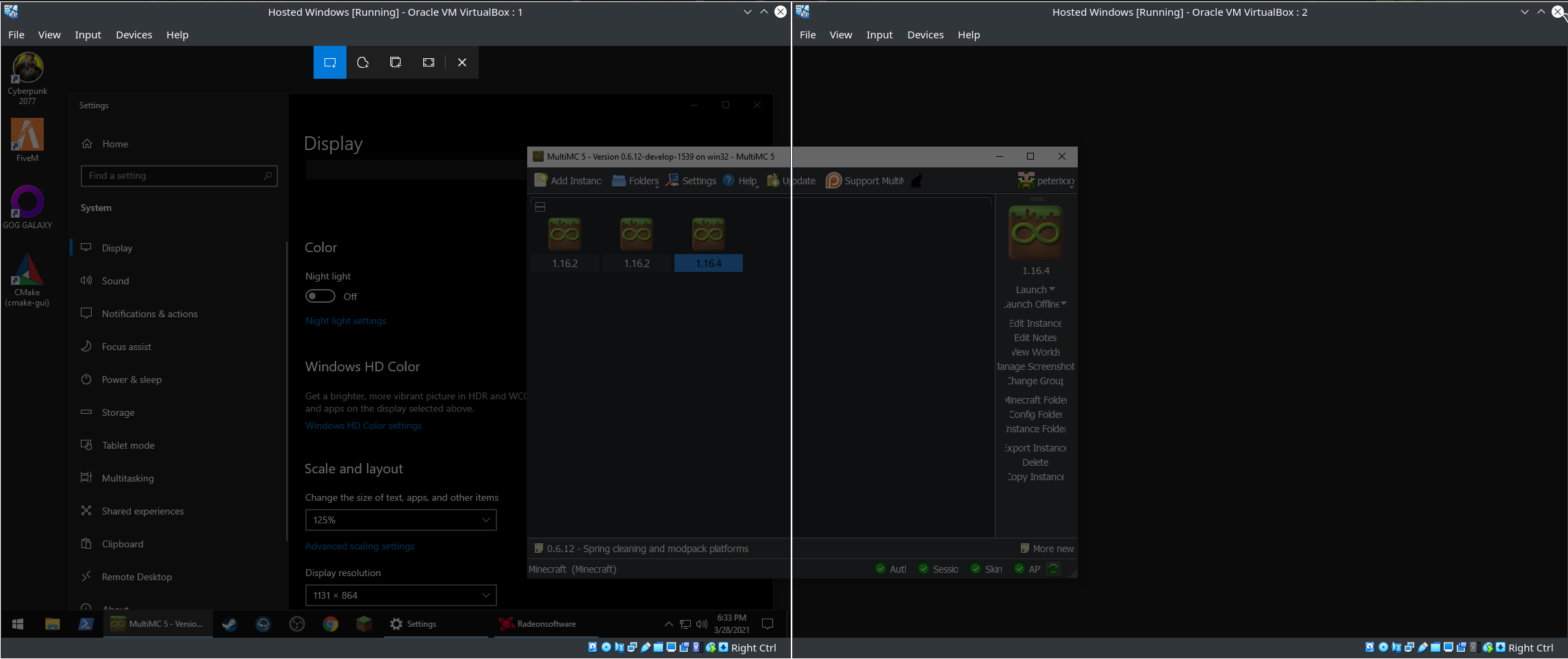
Task: Open the Devices menu in left VirtualBox window
Action: click(134, 34)
